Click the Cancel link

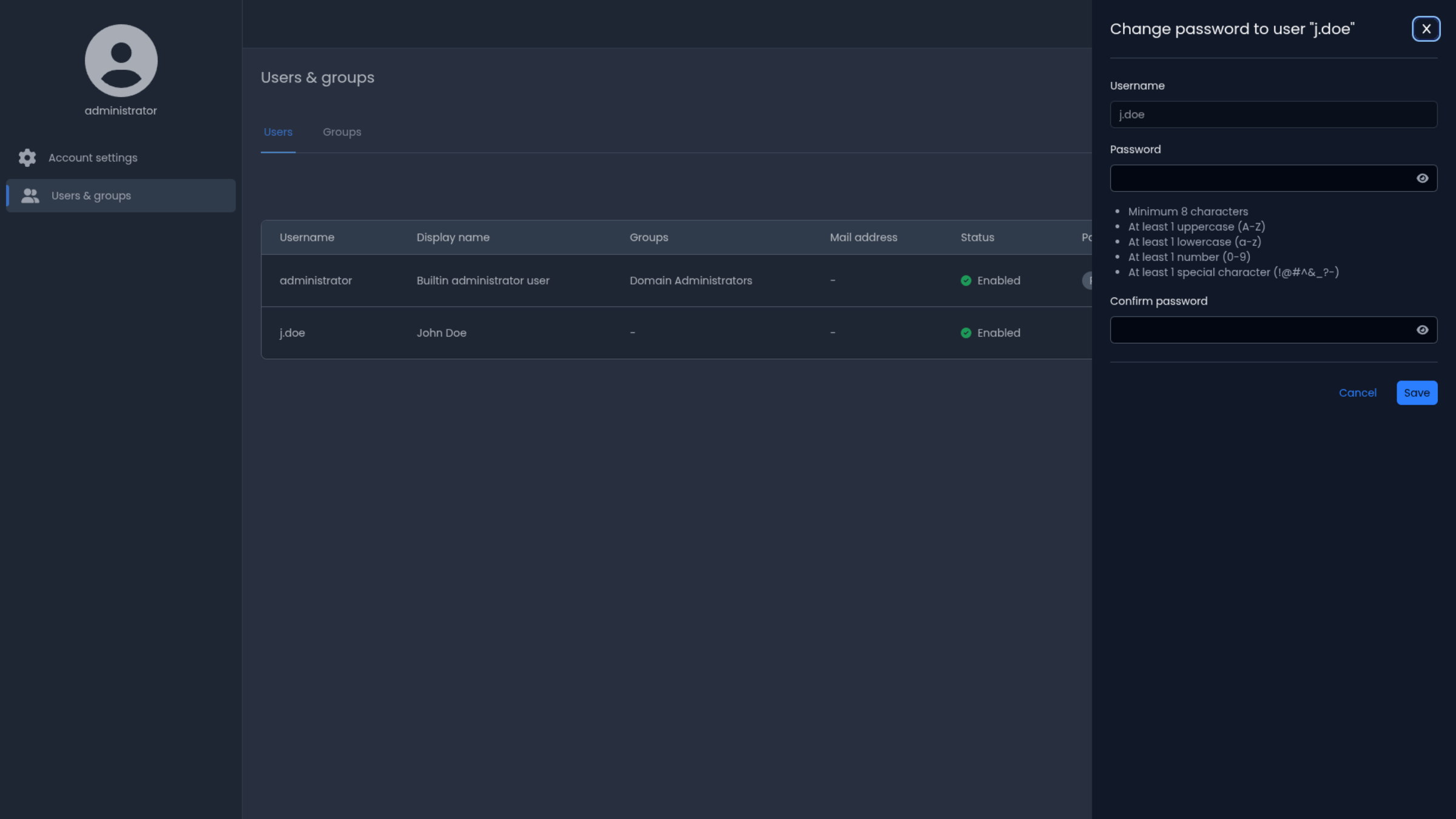click(x=1357, y=393)
